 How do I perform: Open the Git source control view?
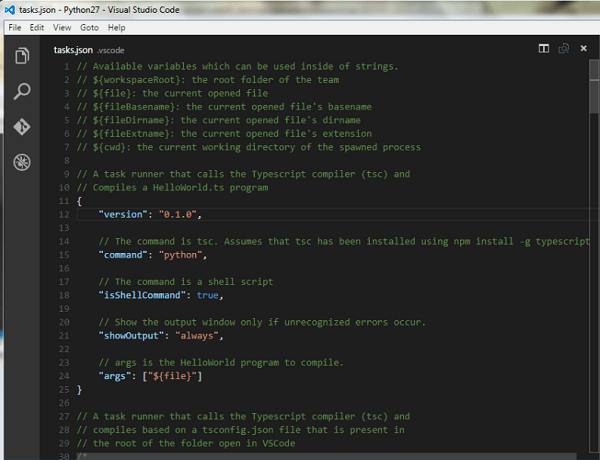tap(21, 127)
